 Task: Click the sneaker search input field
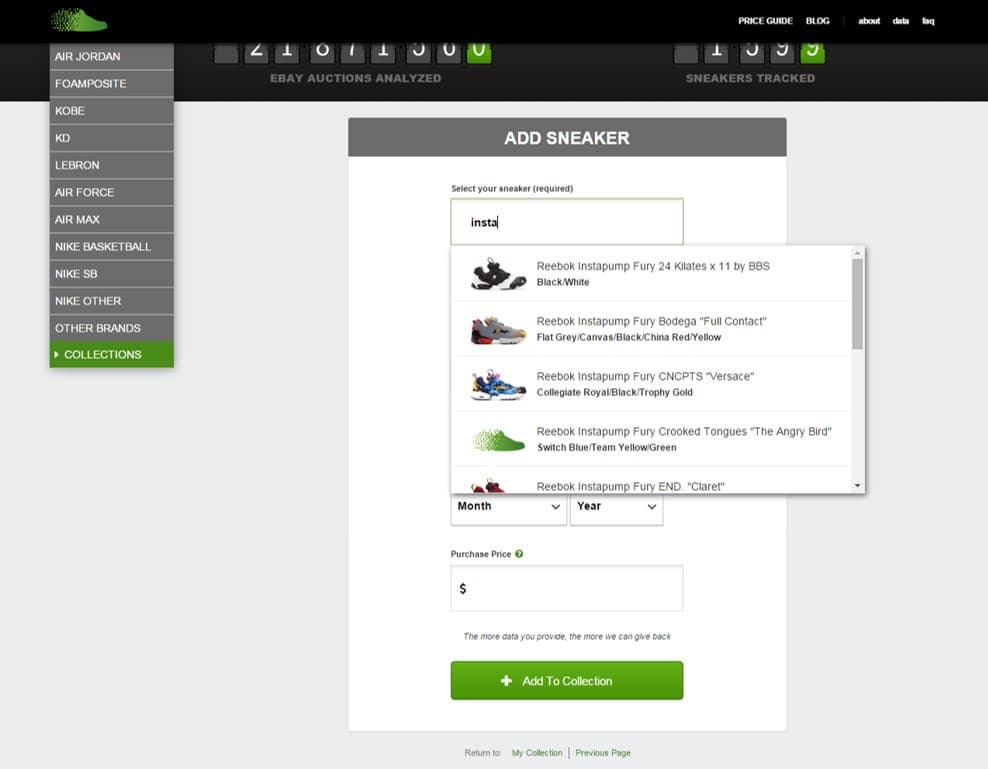tap(566, 222)
